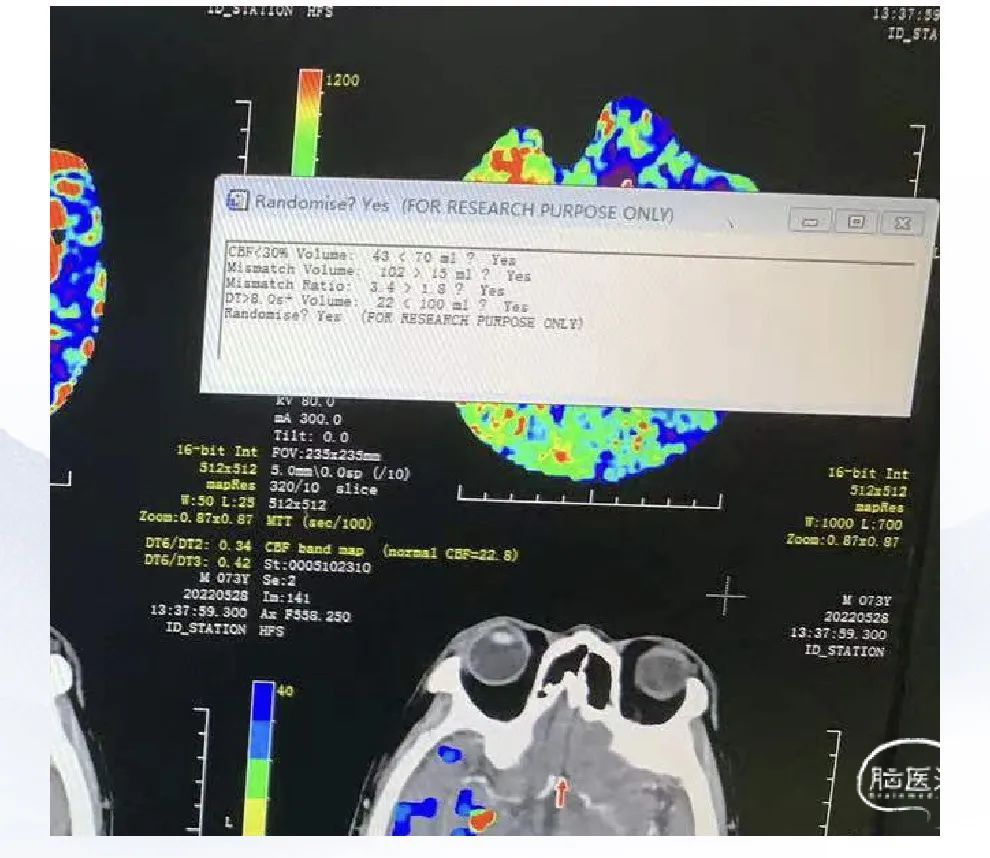Screen dimensions: 990x858
Task: Click the 'W:1000 L:700' window level text
Action: click(852, 523)
